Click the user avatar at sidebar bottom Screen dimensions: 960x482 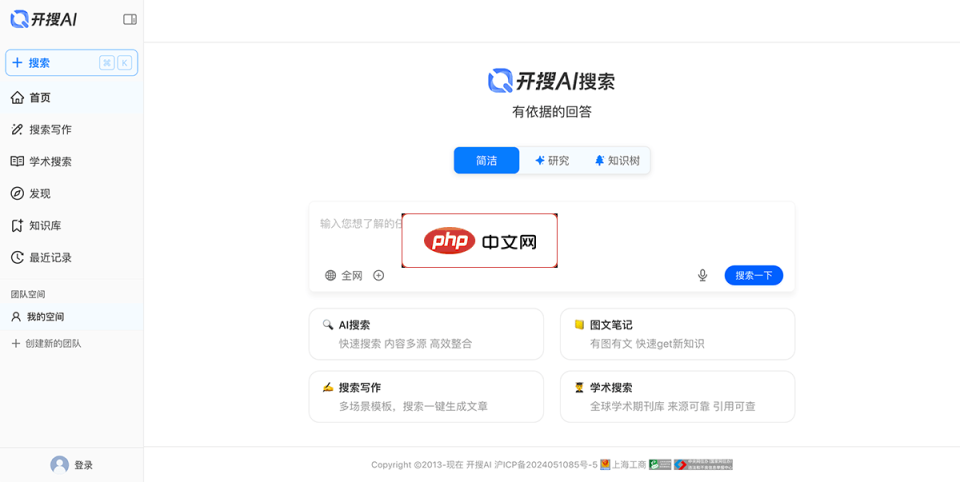coord(59,465)
